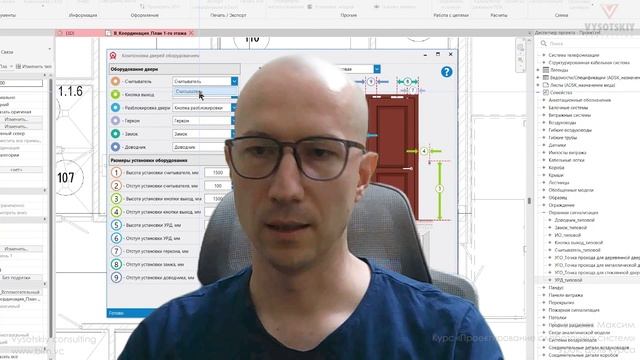
Task: Click the lavender Геркон equipment icon
Action: [x=116, y=120]
